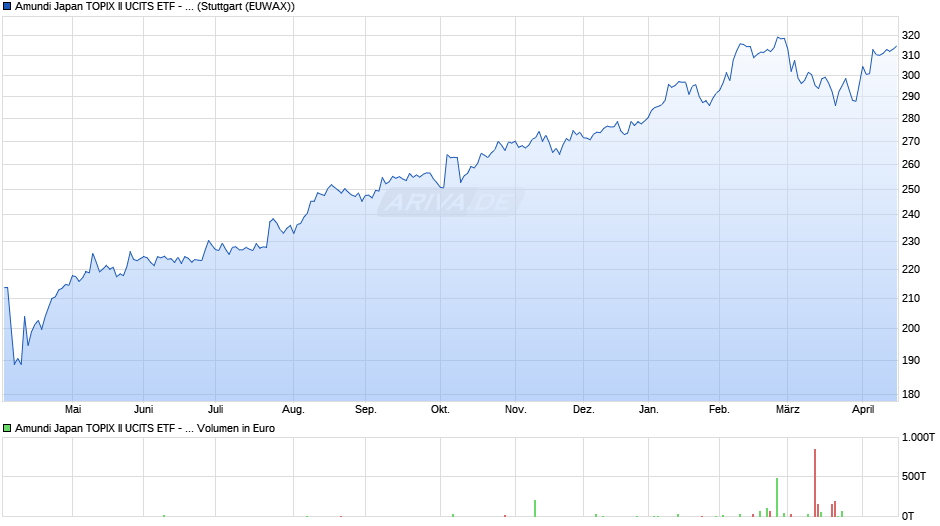Click the 0T volume axis label
The width and height of the screenshot is (940, 526).
tap(908, 516)
